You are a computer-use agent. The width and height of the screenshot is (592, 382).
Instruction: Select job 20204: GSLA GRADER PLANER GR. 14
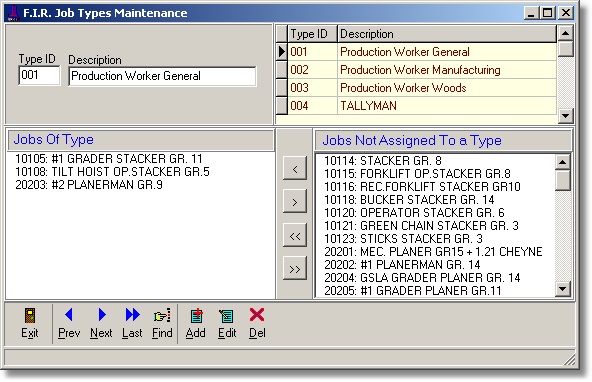coord(422,278)
